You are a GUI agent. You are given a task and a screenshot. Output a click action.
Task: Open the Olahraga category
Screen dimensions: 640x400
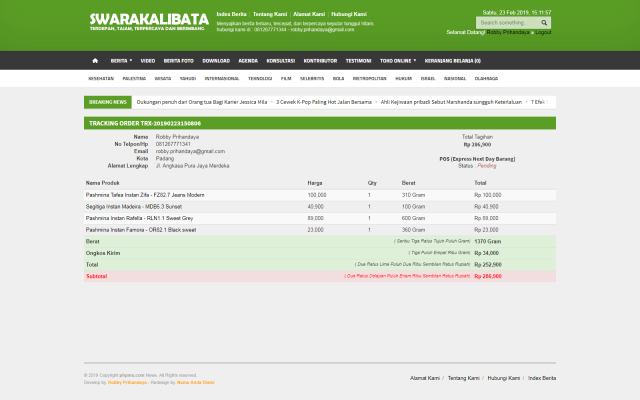(x=487, y=77)
